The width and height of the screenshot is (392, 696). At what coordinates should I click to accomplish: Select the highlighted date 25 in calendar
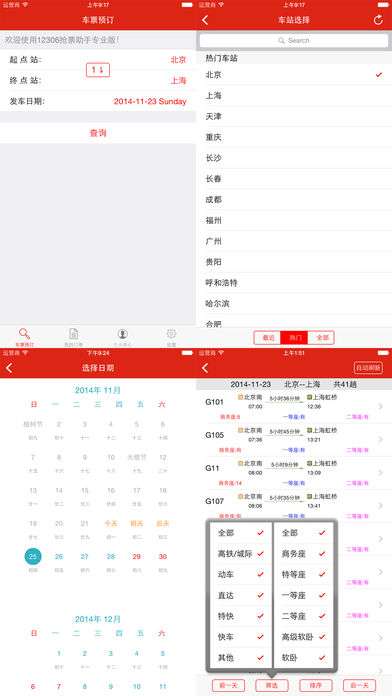pos(33,556)
